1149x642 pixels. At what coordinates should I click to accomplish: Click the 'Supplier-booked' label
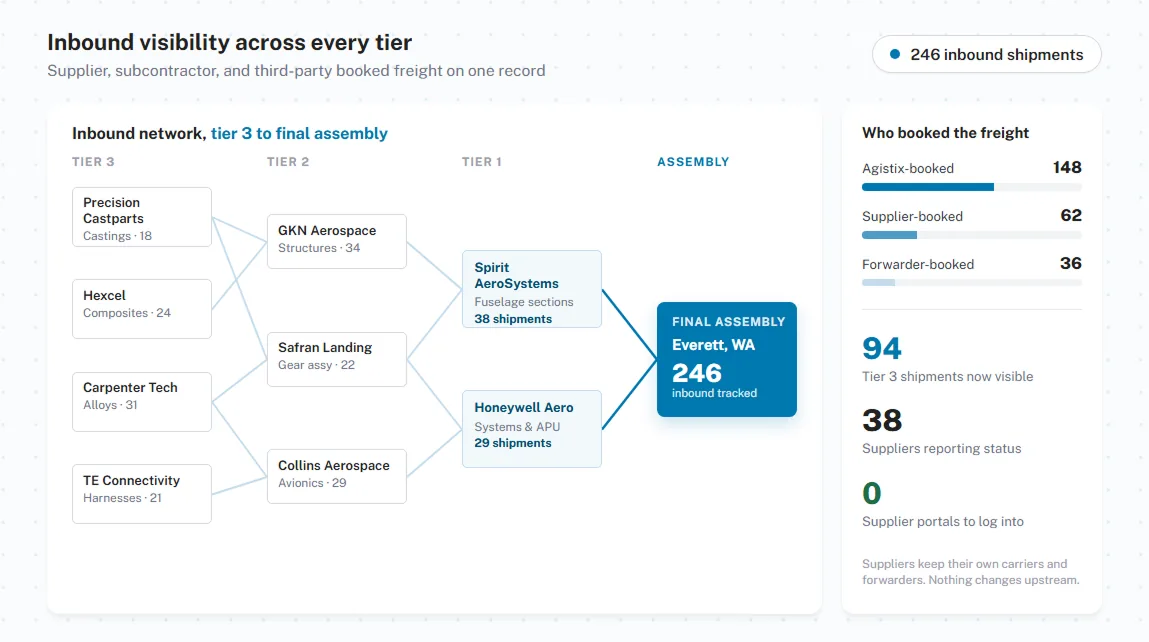[912, 216]
